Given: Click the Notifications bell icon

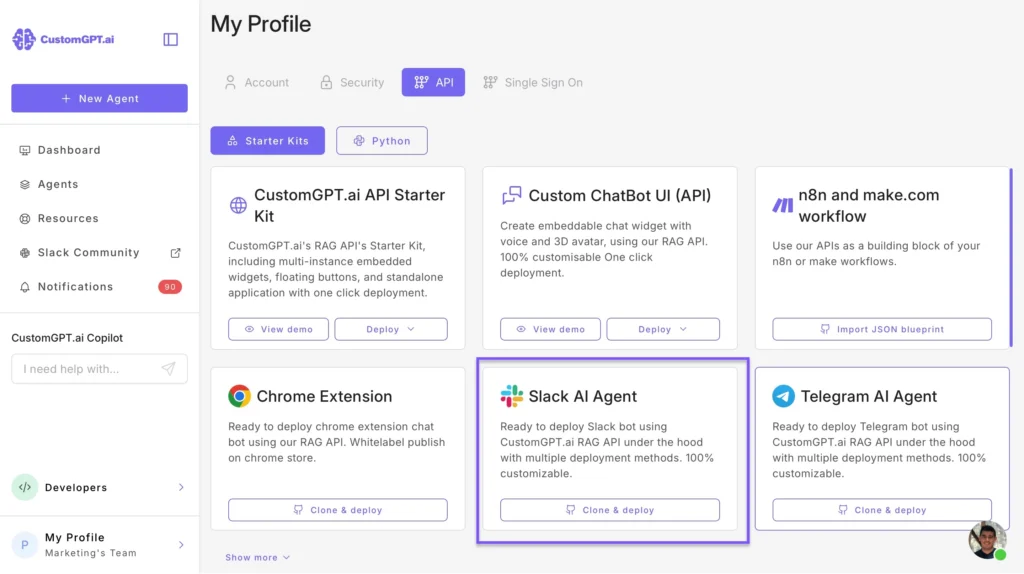Looking at the screenshot, I should tap(25, 287).
